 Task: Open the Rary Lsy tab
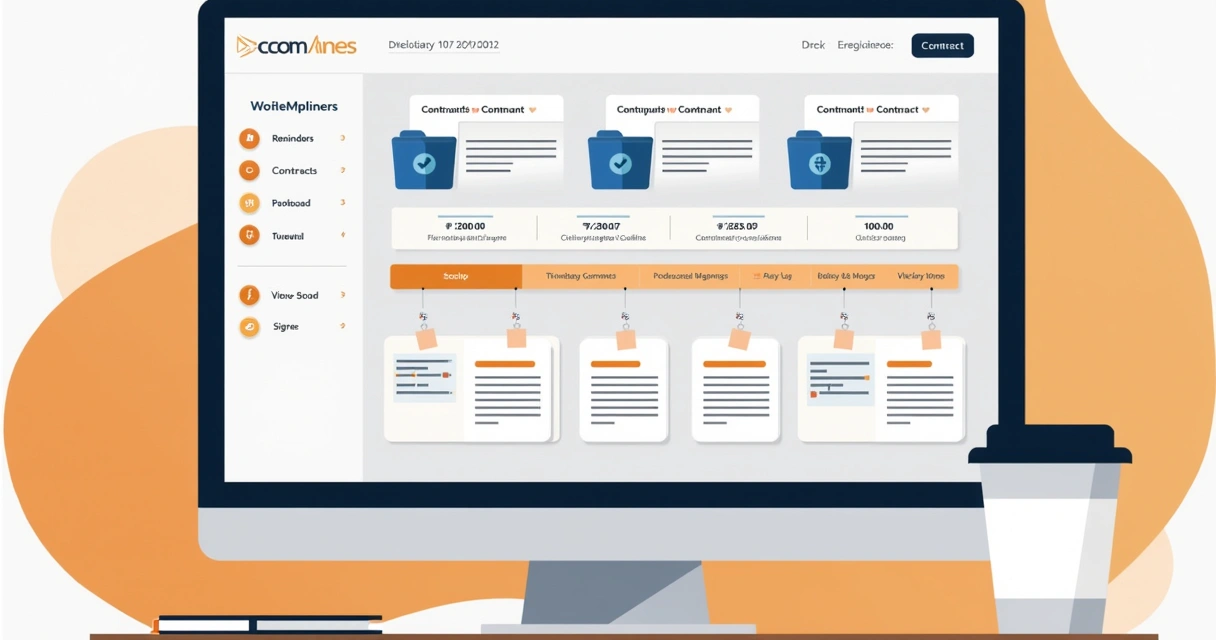point(776,276)
